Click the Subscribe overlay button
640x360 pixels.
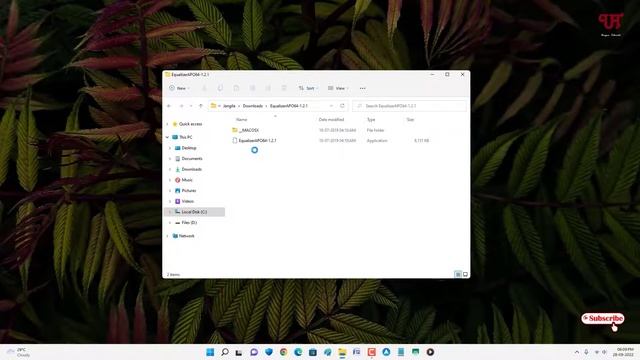[603, 318]
